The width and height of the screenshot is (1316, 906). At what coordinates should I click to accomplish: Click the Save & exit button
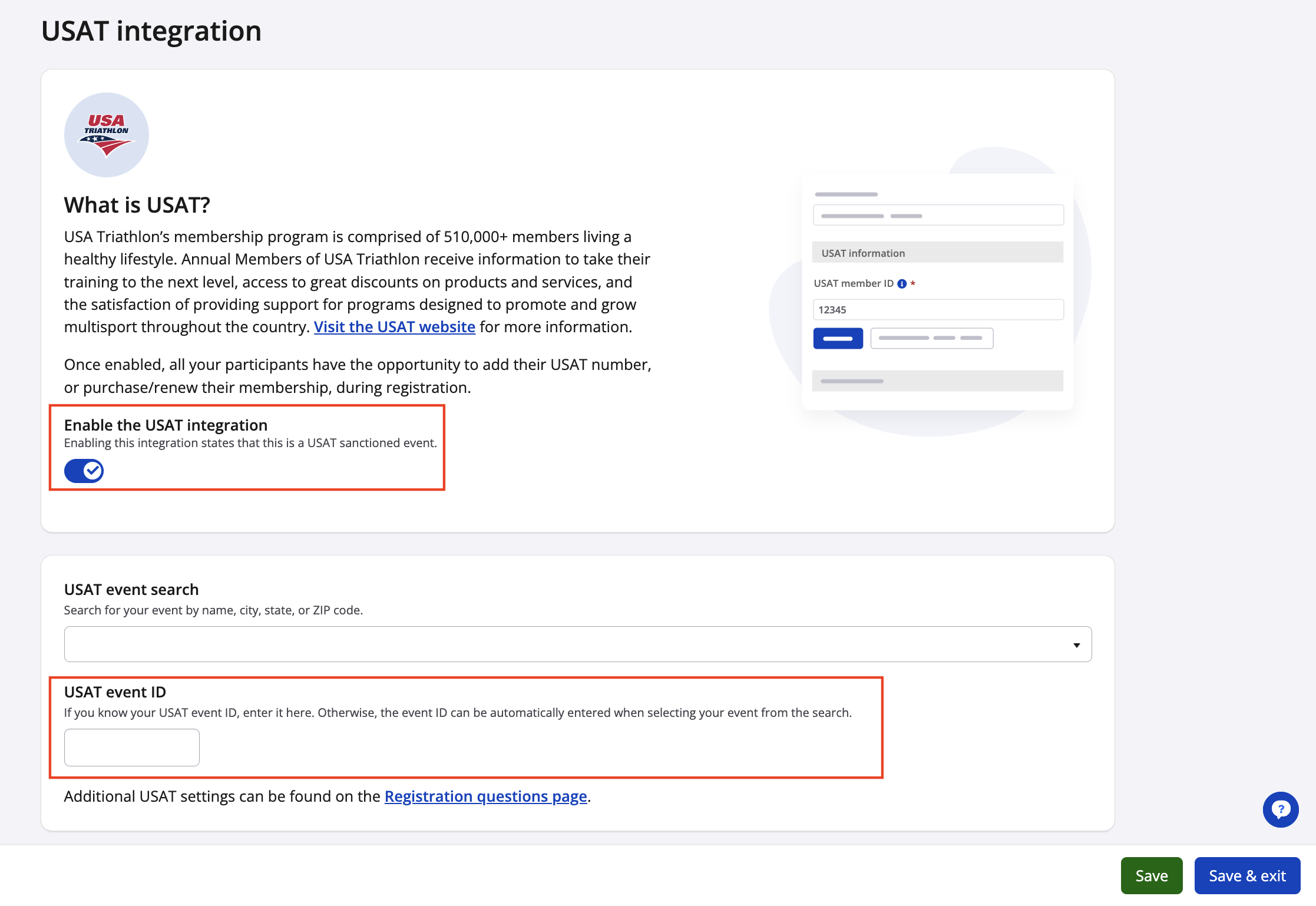click(x=1246, y=876)
